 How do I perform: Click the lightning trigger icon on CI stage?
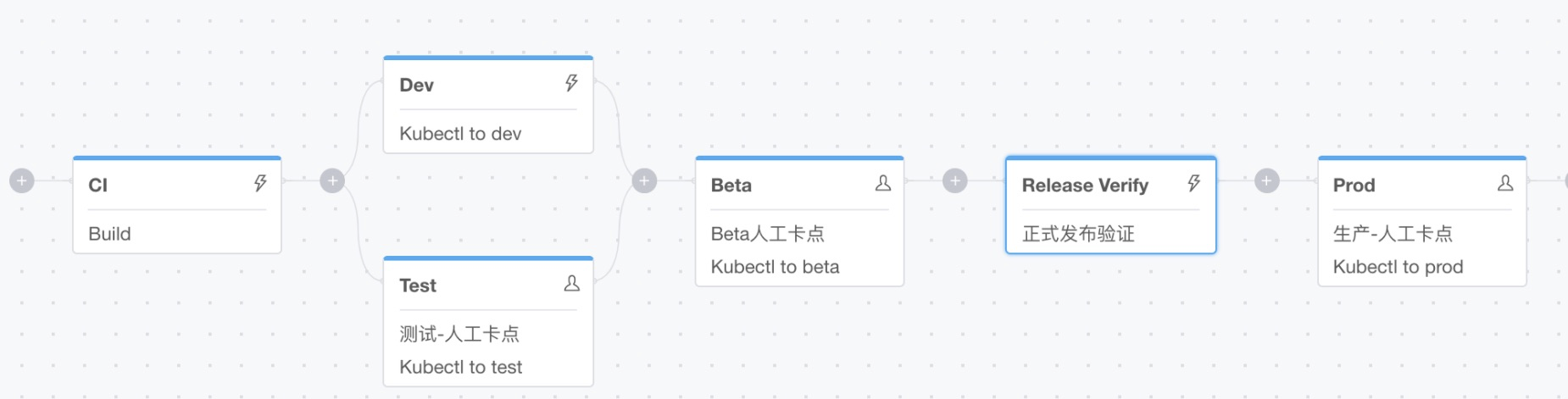point(260,183)
